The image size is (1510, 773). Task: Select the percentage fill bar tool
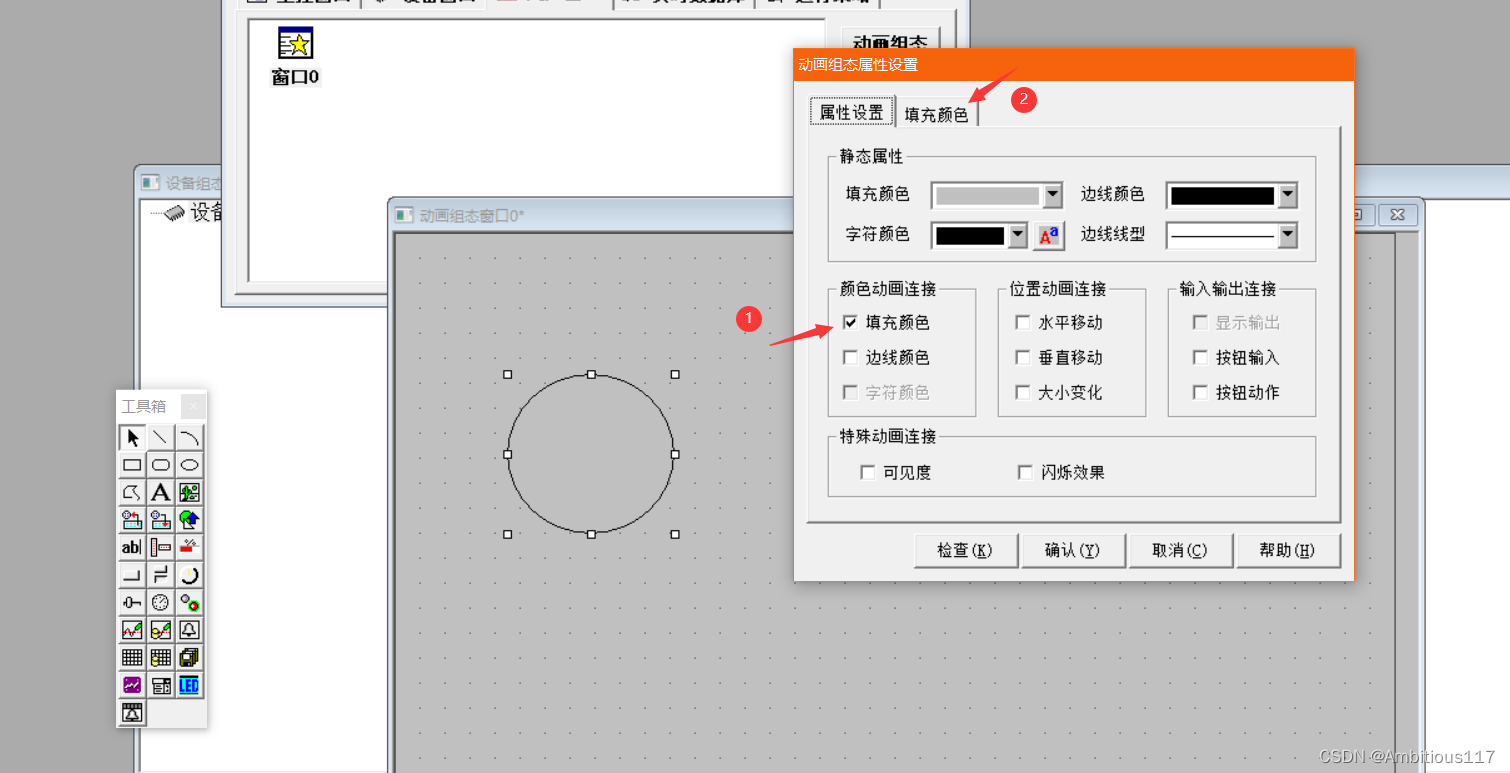tap(190, 547)
